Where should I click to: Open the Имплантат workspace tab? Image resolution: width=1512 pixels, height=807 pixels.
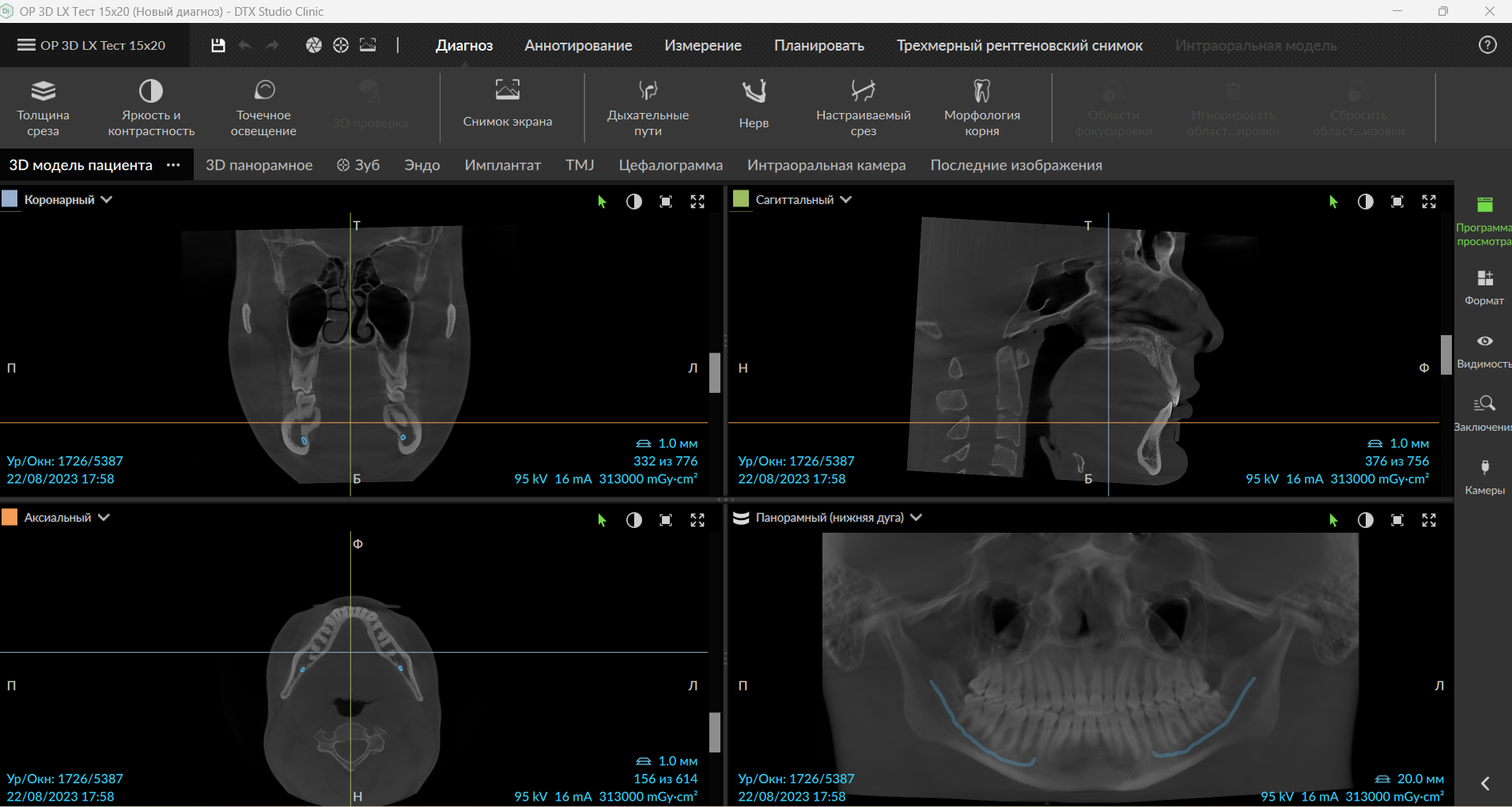pos(502,165)
